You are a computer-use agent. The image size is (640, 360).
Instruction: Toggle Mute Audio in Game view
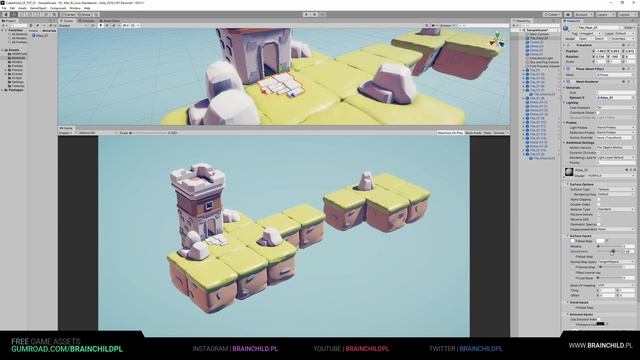click(x=473, y=133)
